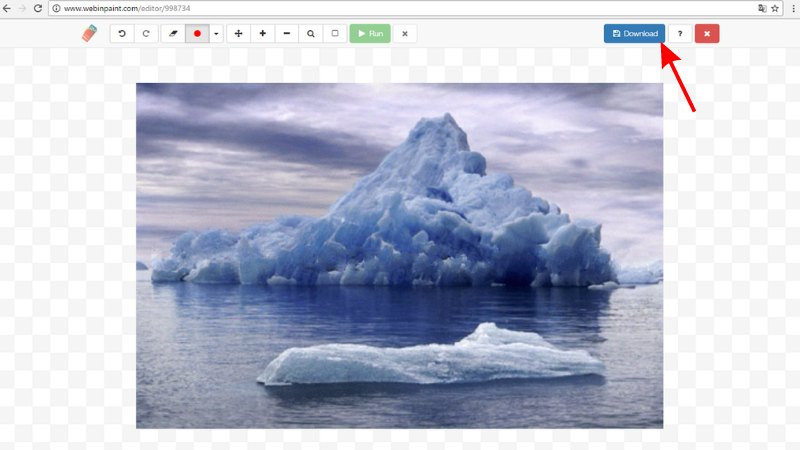Open the marker size dropdown arrow
The image size is (800, 450).
tap(216, 34)
